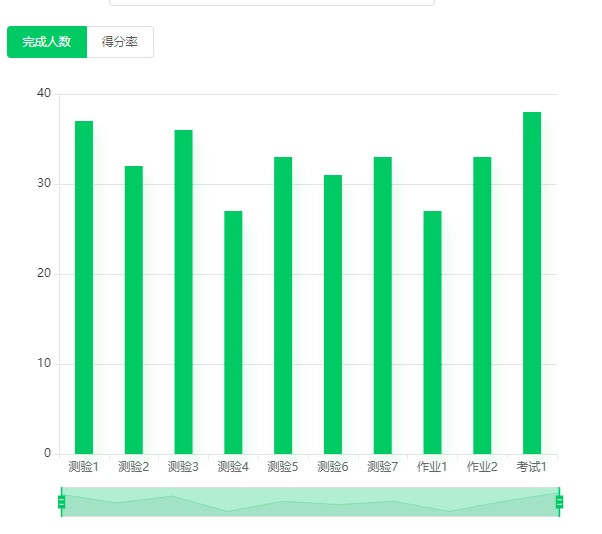Click the 测验5 axis label text
This screenshot has height=534, width=602.
coord(283,467)
